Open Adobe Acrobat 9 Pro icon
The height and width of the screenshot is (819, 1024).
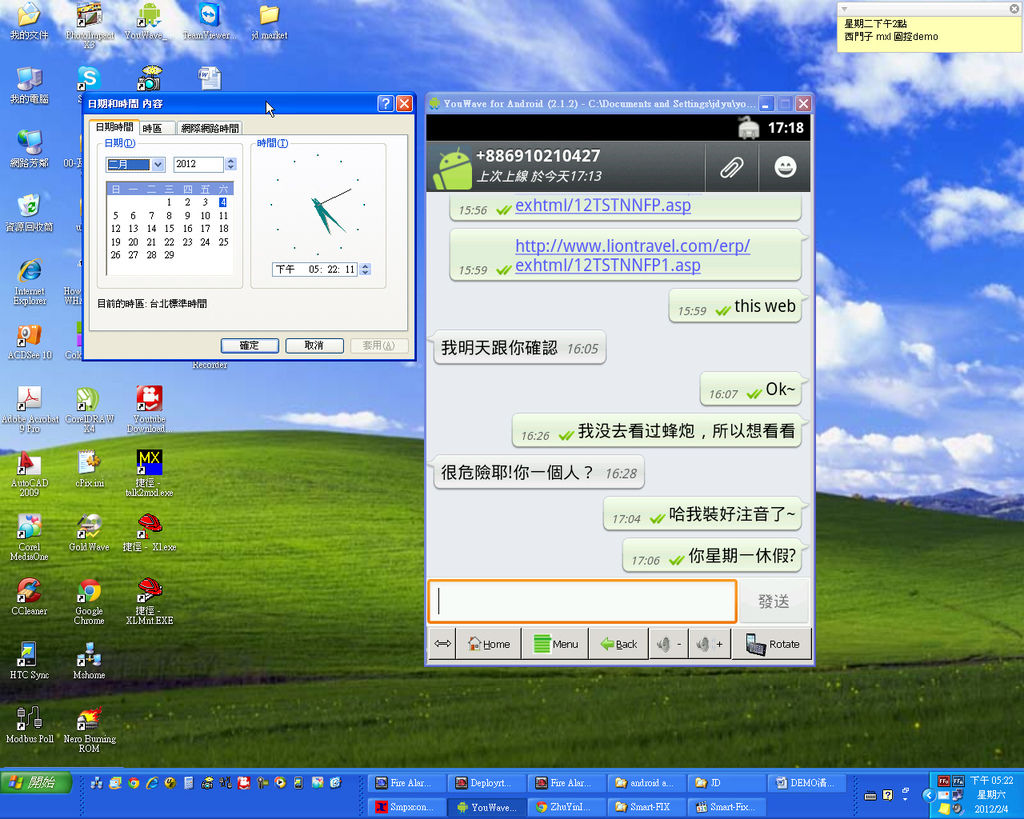tap(30, 410)
